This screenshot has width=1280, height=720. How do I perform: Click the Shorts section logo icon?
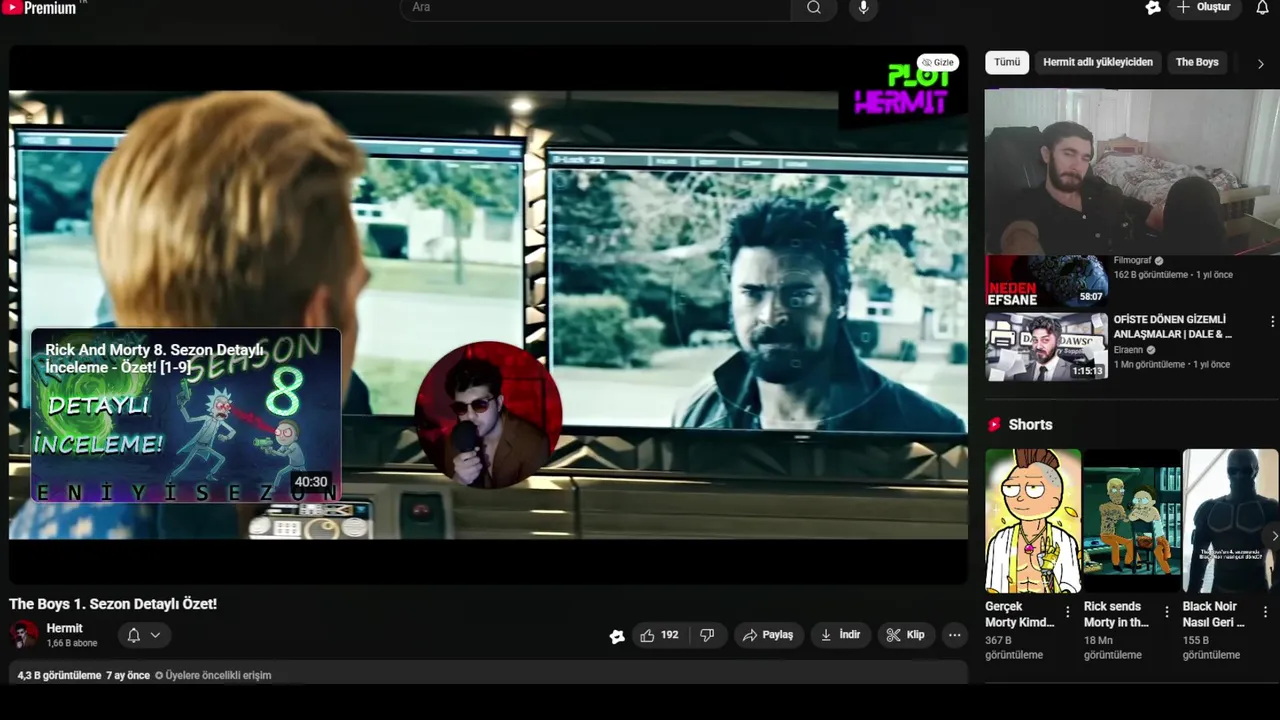[x=994, y=425]
